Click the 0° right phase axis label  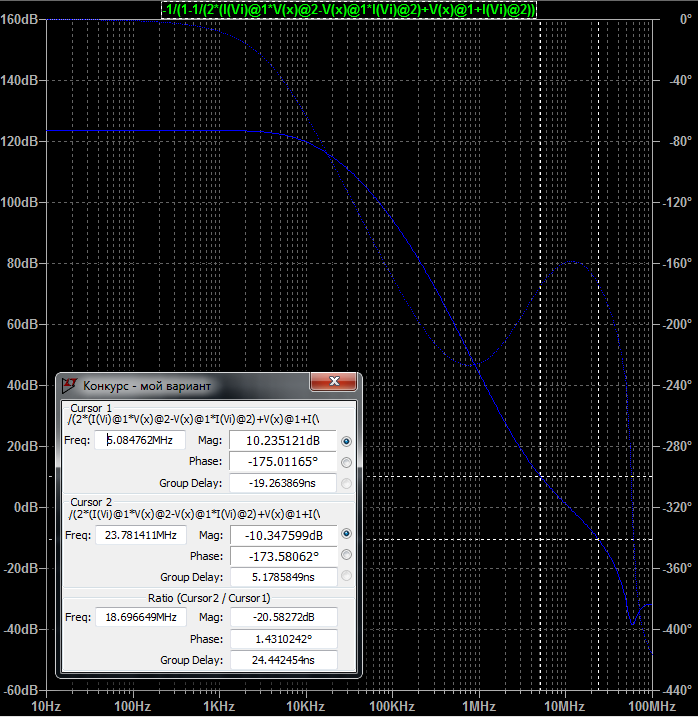[685, 19]
